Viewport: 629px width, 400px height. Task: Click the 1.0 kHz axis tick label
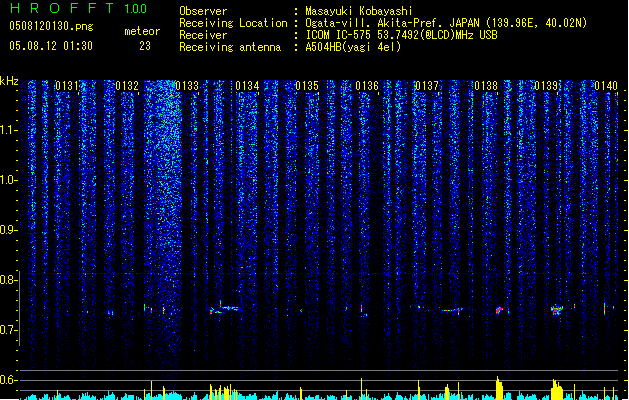point(8,180)
